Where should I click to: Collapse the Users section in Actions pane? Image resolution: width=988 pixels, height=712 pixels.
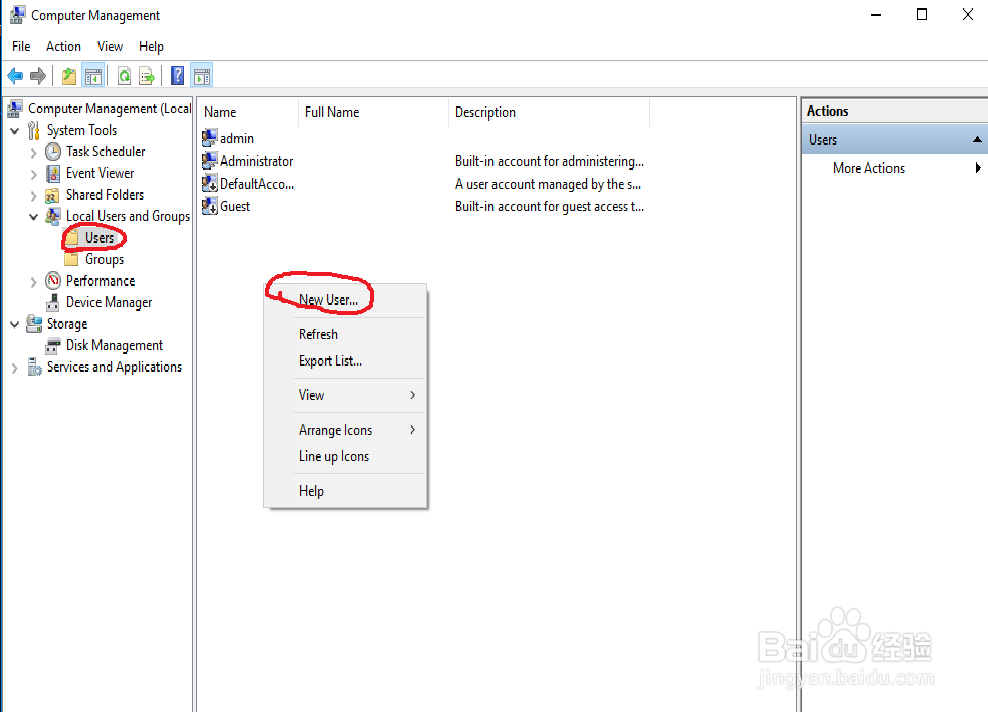point(977,139)
